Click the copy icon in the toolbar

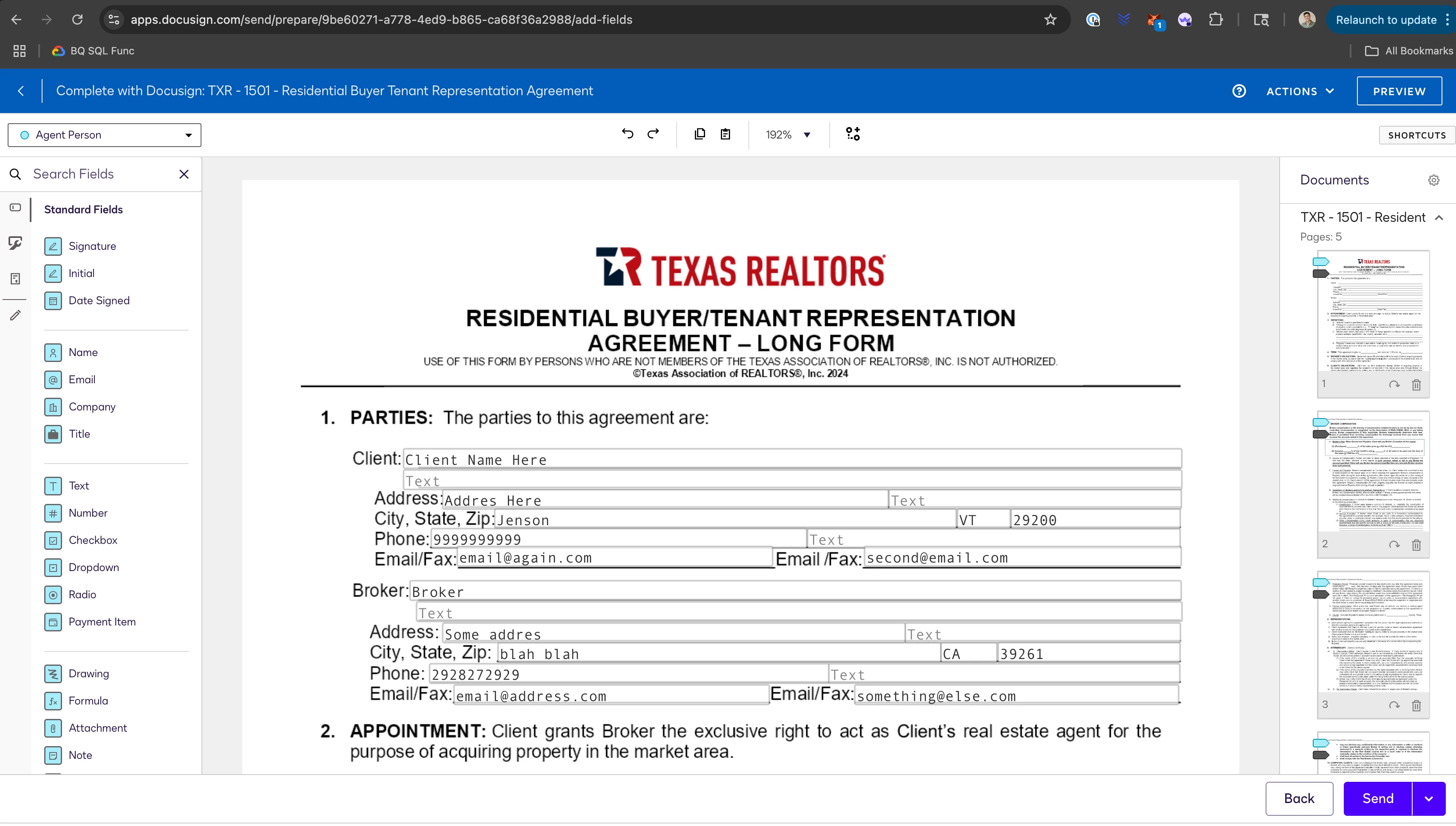[700, 134]
